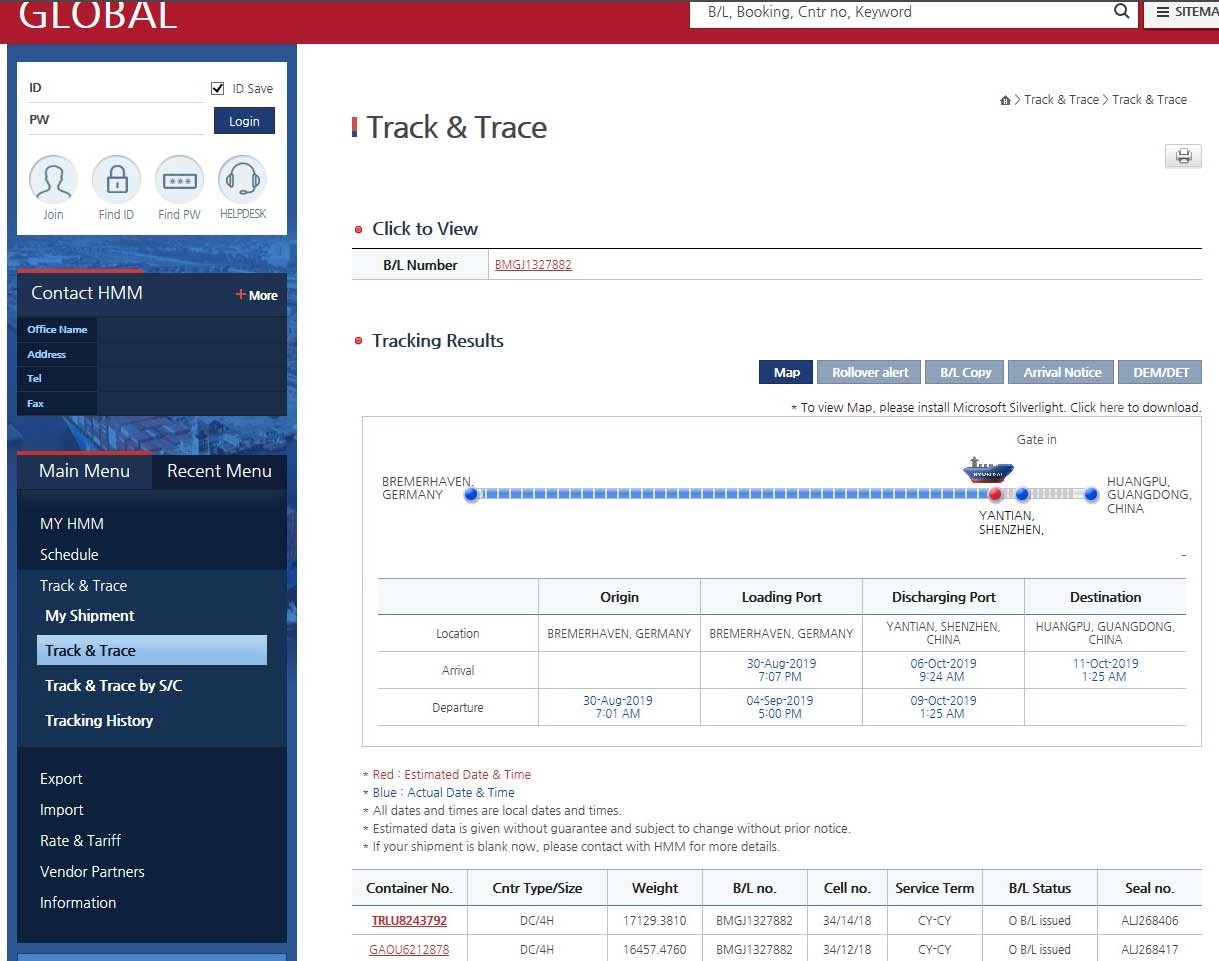Open container TRLU8243792 details

tap(409, 920)
